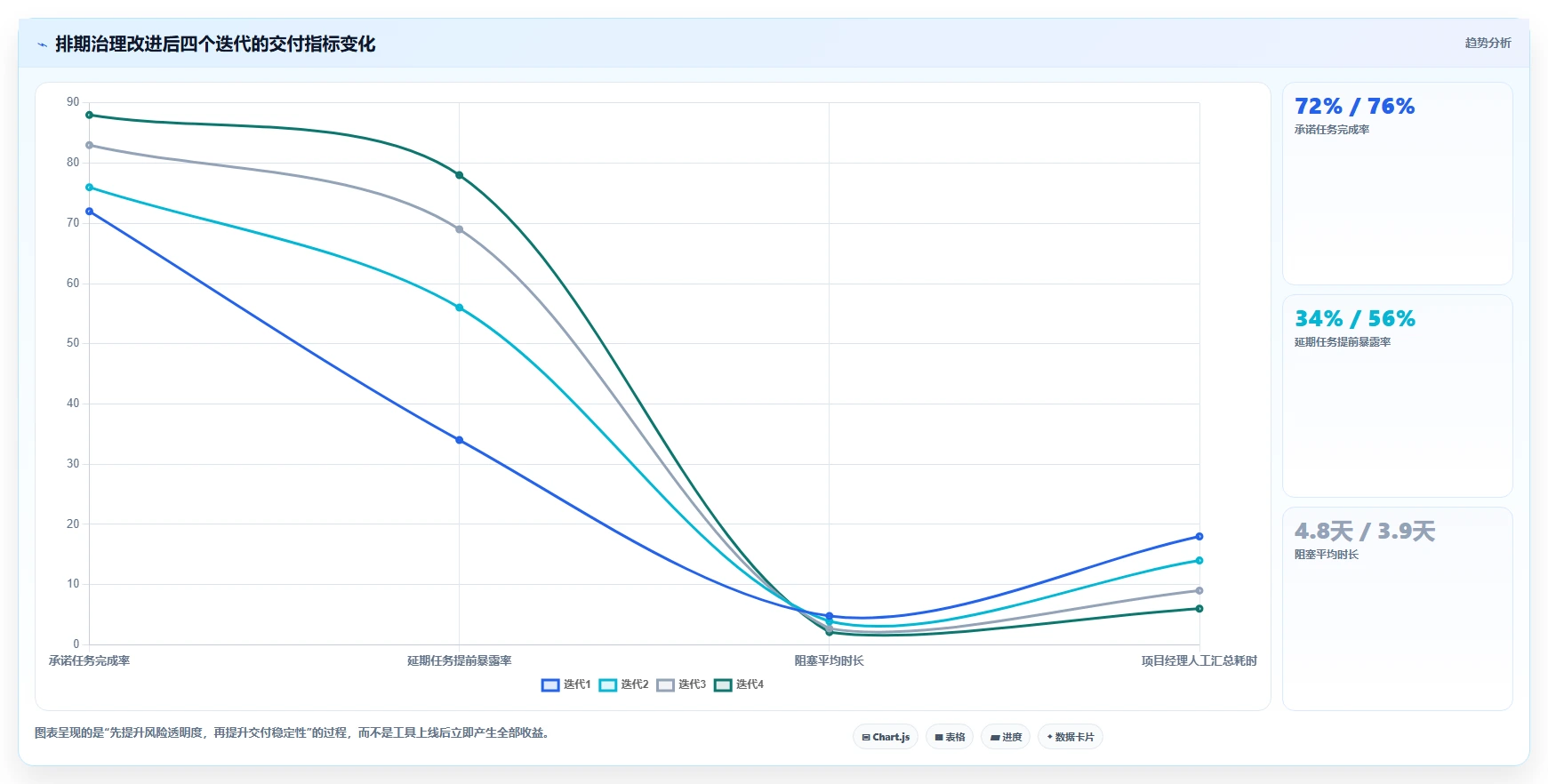The image size is (1548, 784).
Task: Click the 趋势分析 label in header
Action: (1488, 43)
